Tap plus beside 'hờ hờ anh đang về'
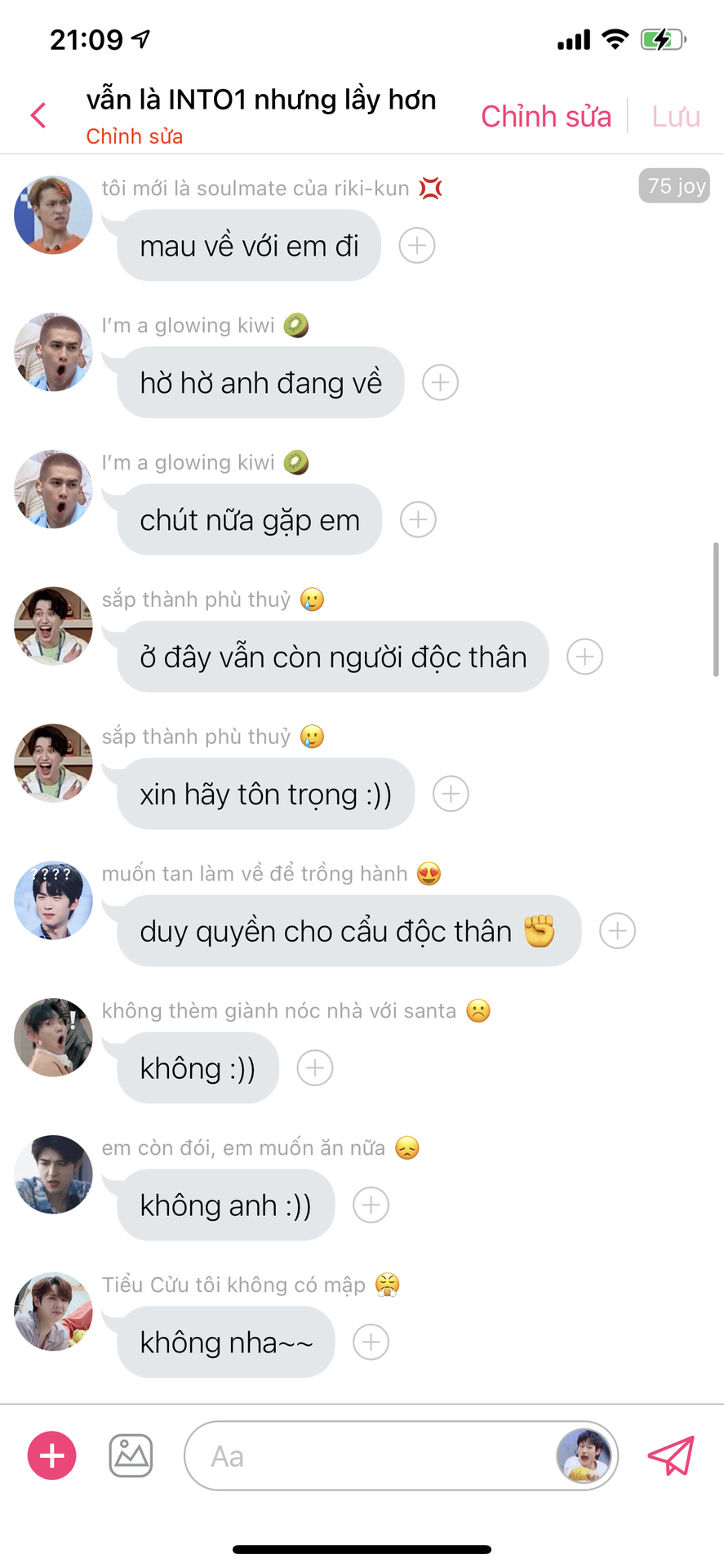Screen dimensions: 724x1568 440,382
